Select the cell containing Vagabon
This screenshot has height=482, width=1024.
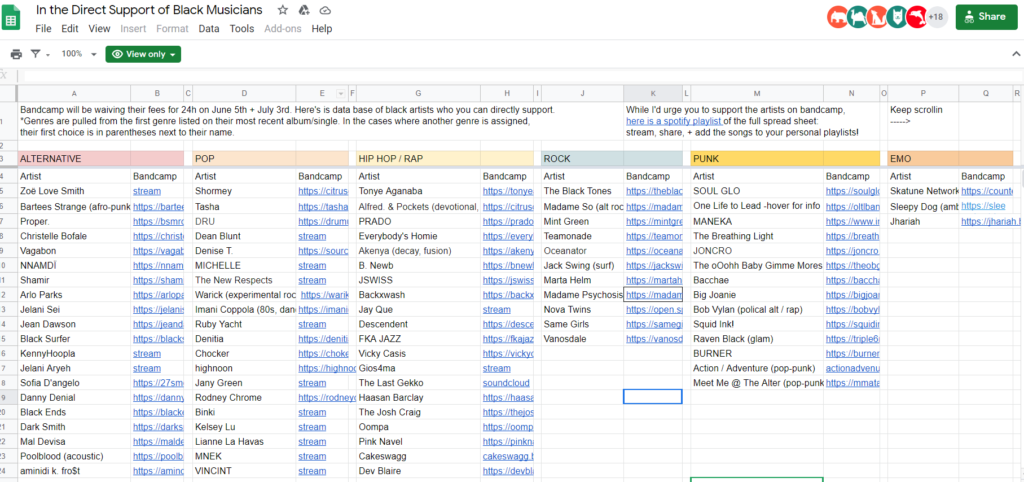[74, 251]
